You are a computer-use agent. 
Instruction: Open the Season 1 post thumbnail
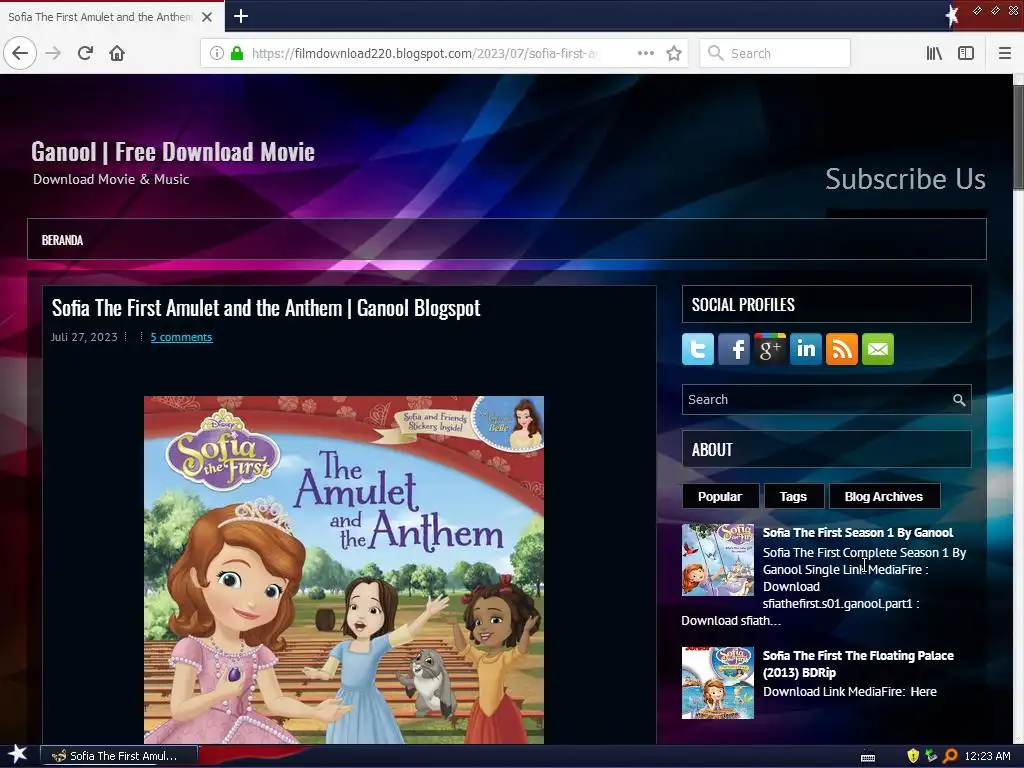point(718,560)
